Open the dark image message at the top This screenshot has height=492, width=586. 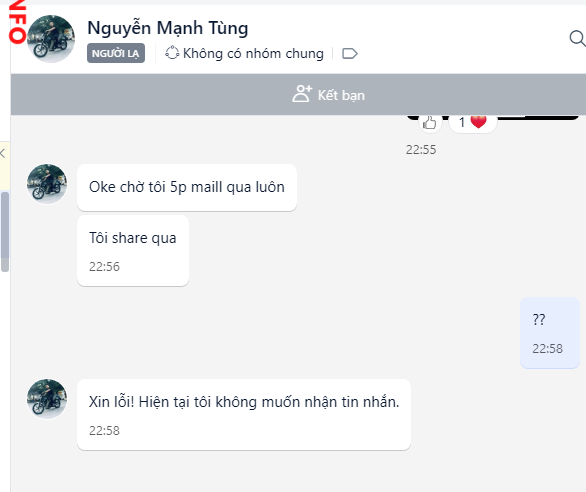click(493, 117)
